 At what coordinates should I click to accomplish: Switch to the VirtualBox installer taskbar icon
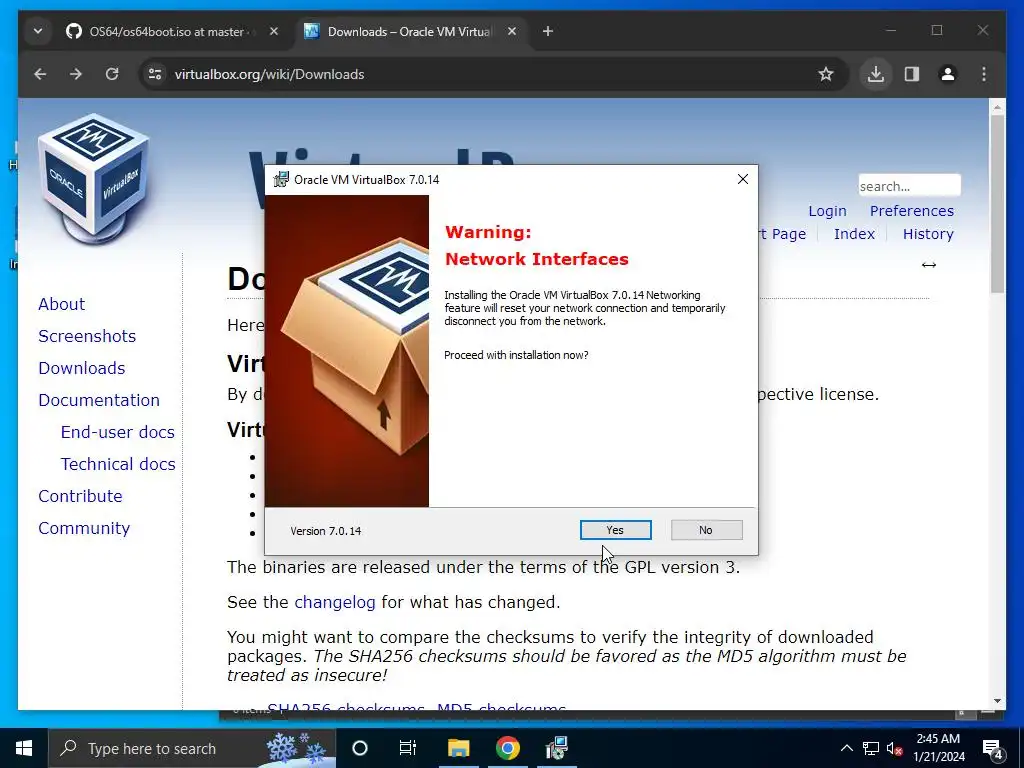pyautogui.click(x=556, y=748)
